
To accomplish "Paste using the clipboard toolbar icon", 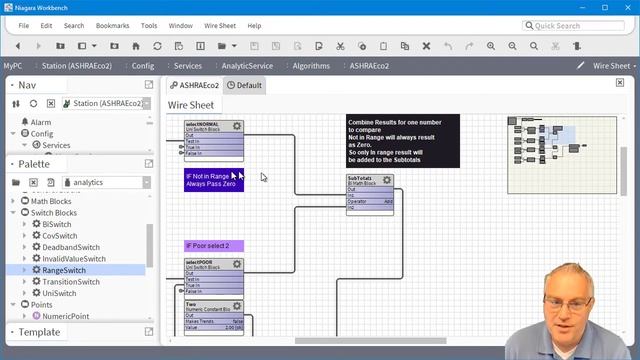I will (x=383, y=46).
